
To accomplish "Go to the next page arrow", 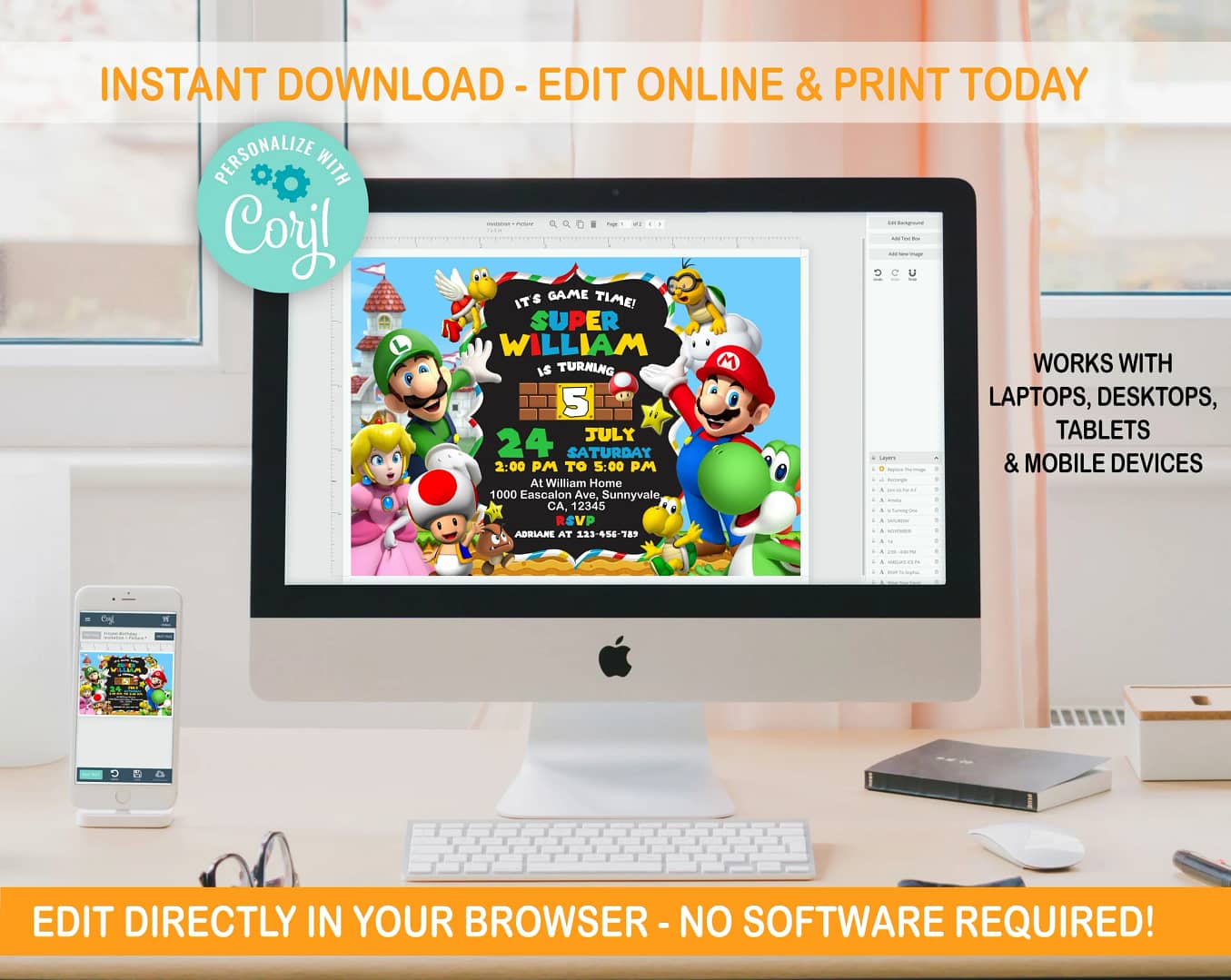I will tap(660, 223).
